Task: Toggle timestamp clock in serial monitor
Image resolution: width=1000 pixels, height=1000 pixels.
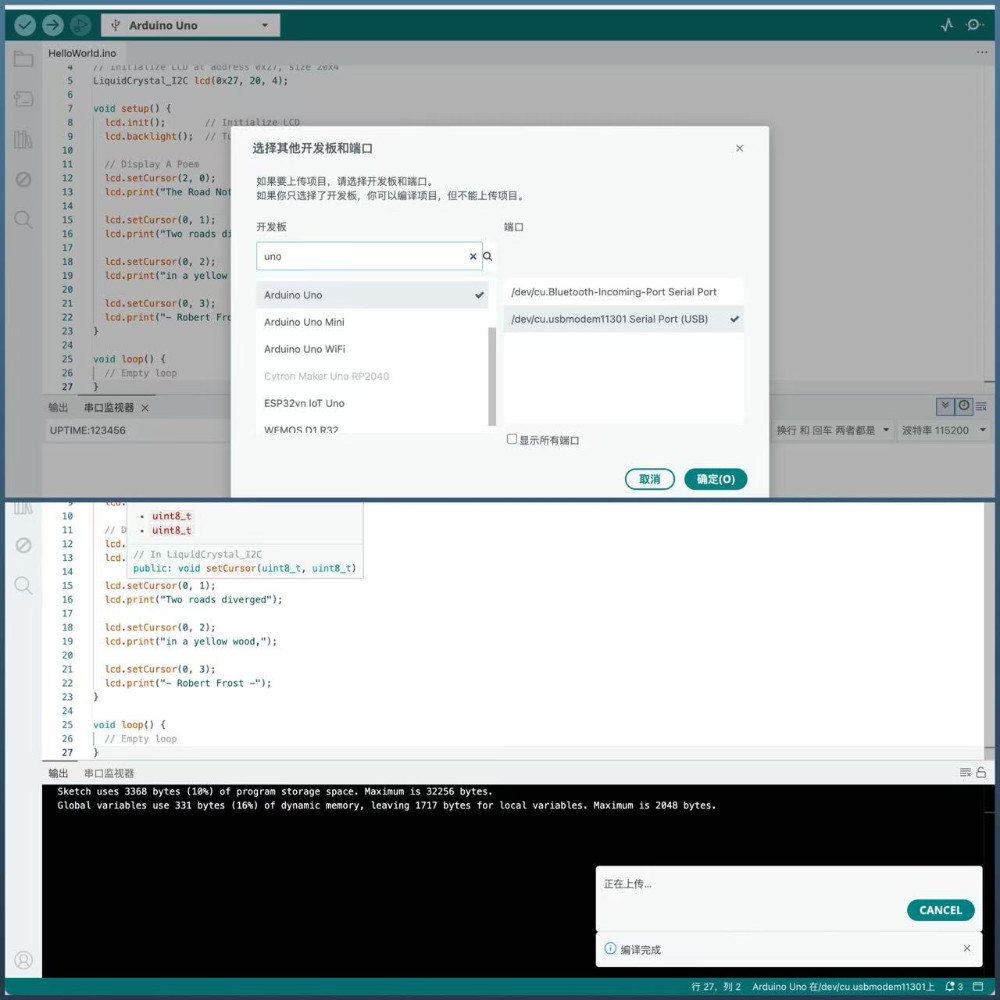Action: 964,406
